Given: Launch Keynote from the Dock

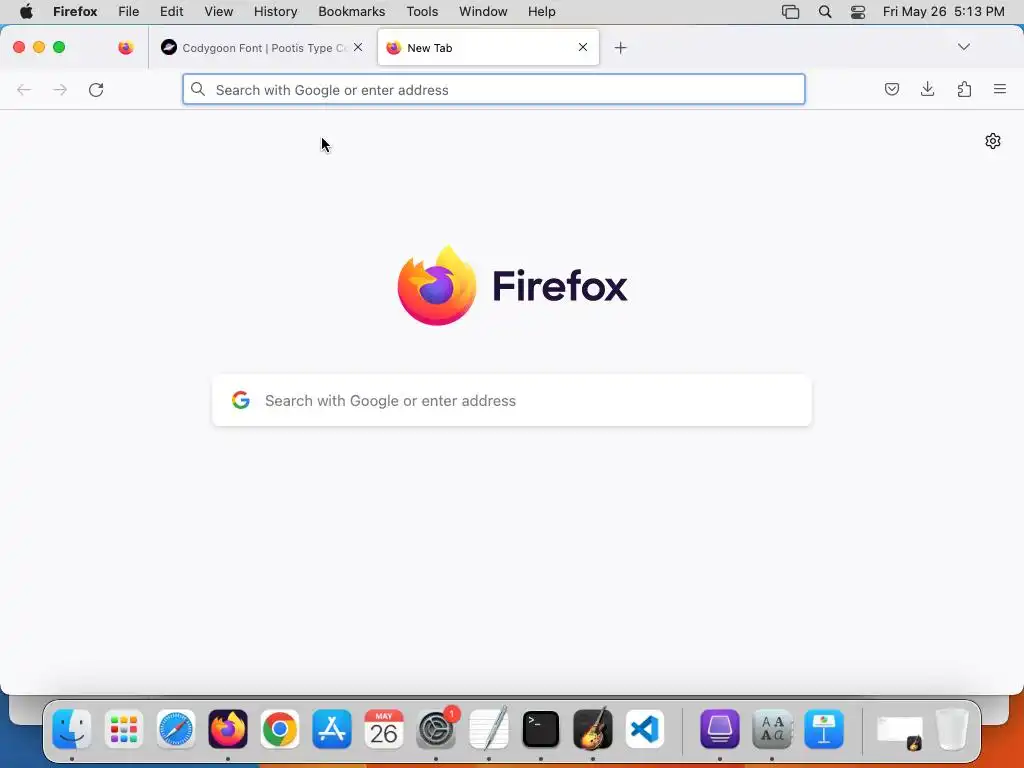Looking at the screenshot, I should point(824,729).
